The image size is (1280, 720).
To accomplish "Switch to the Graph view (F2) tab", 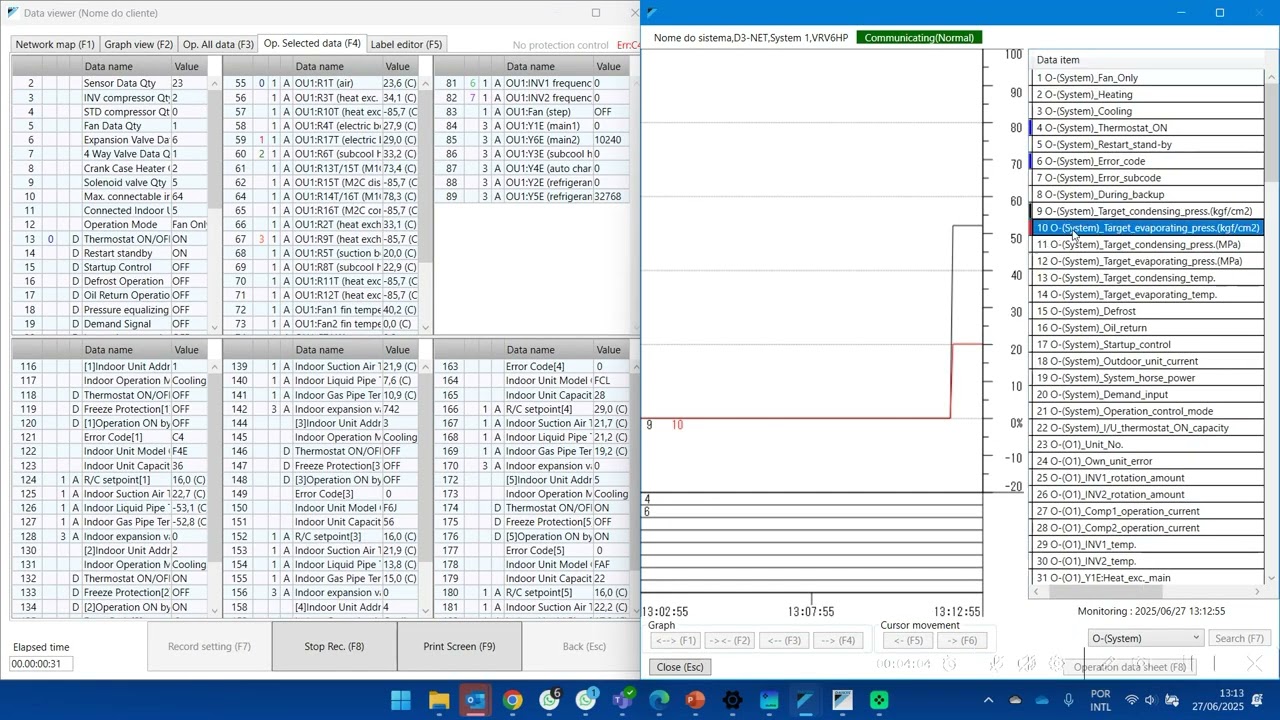I will (138, 44).
